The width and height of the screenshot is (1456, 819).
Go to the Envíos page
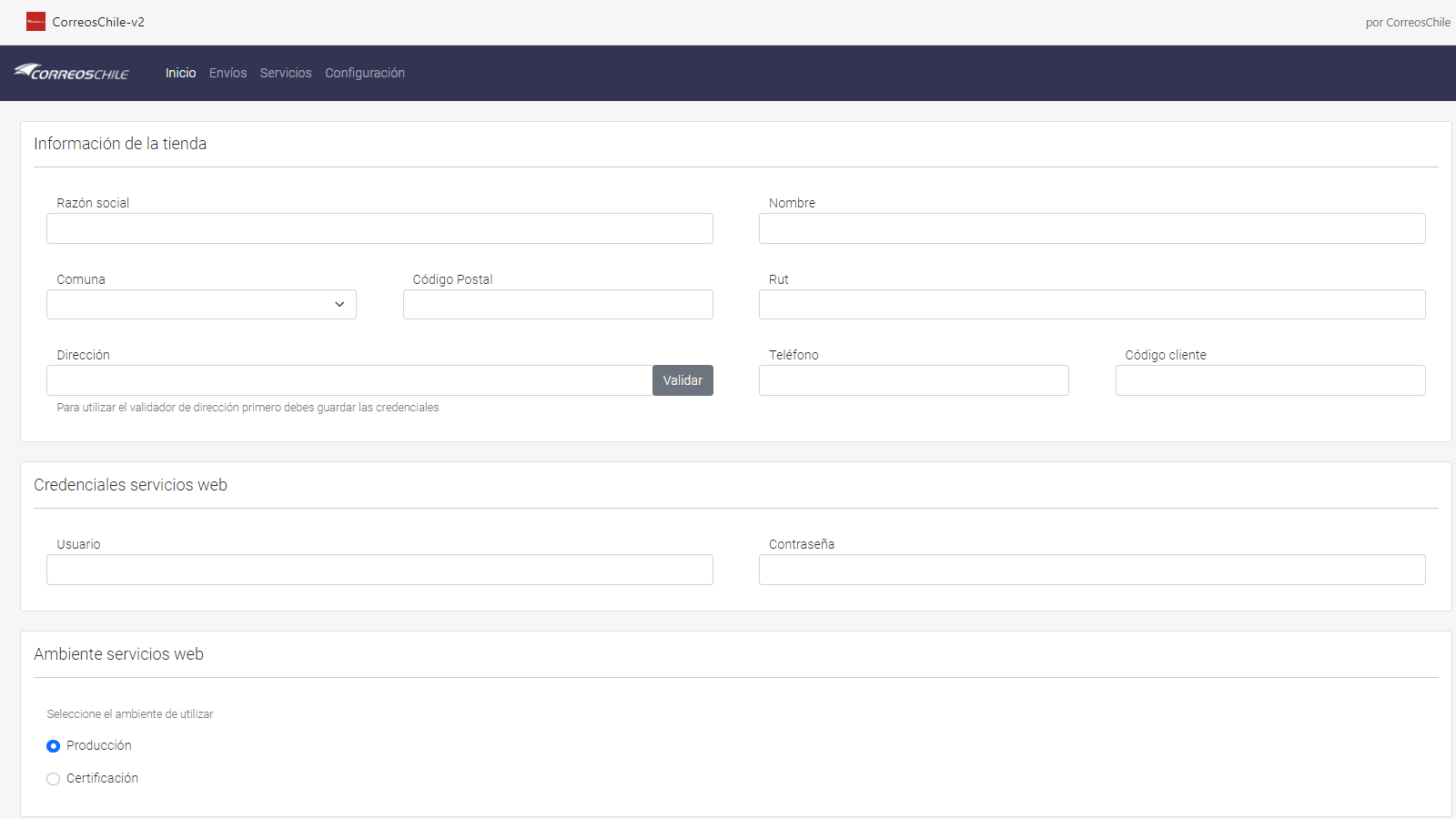click(227, 73)
